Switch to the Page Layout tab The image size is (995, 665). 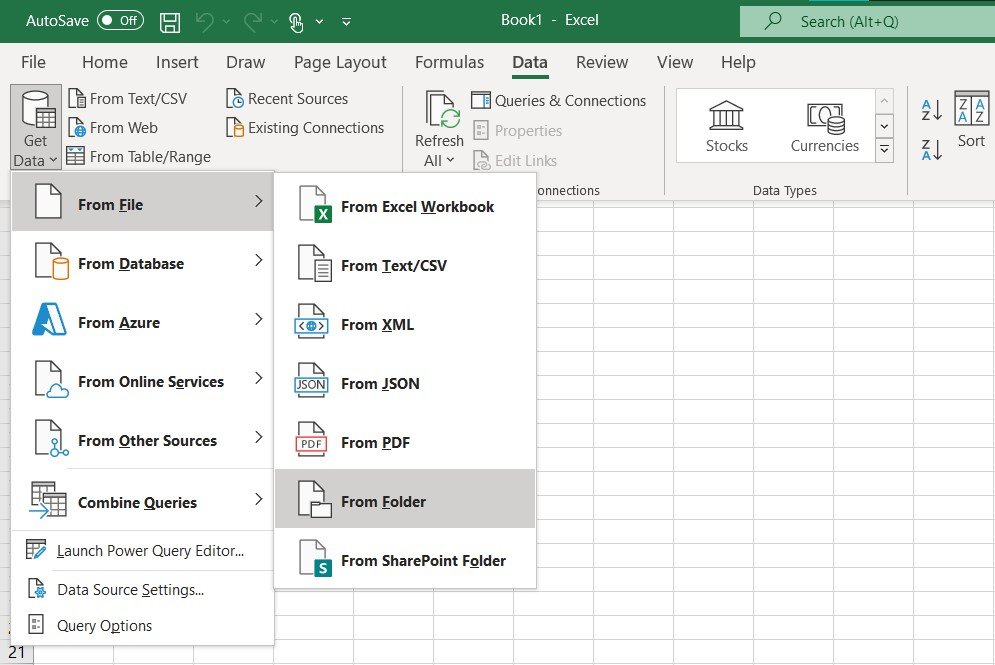[340, 62]
